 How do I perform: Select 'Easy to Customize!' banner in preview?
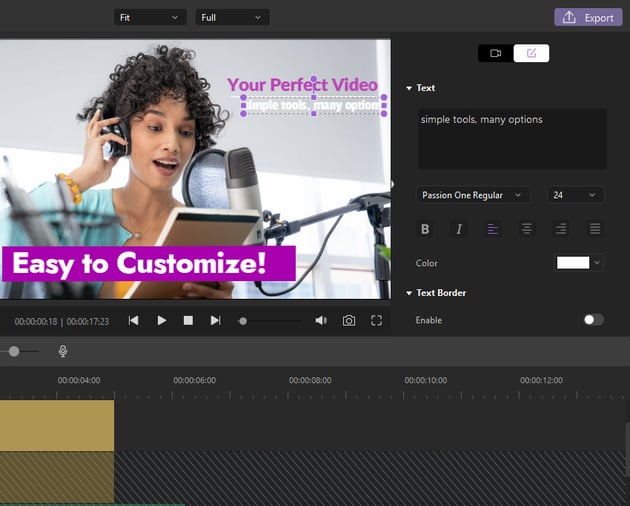(x=149, y=263)
